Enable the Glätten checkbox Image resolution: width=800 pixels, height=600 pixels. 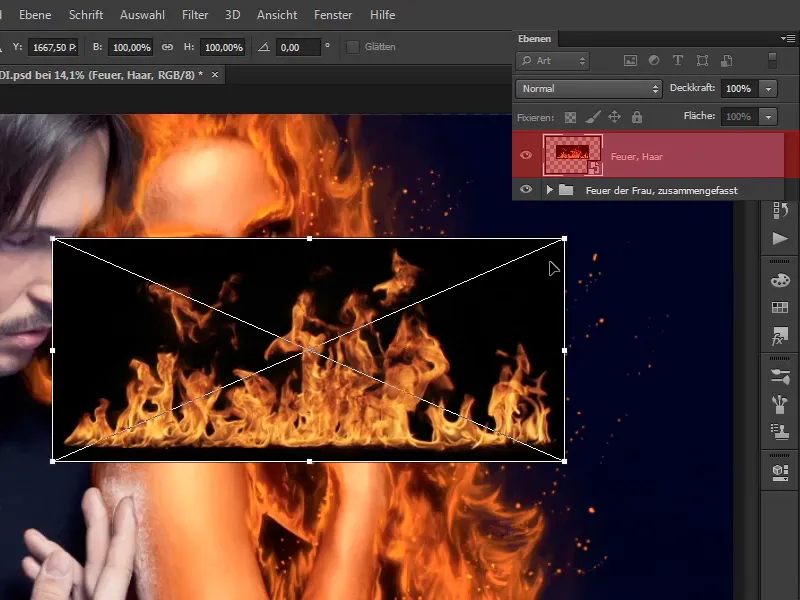pos(353,46)
